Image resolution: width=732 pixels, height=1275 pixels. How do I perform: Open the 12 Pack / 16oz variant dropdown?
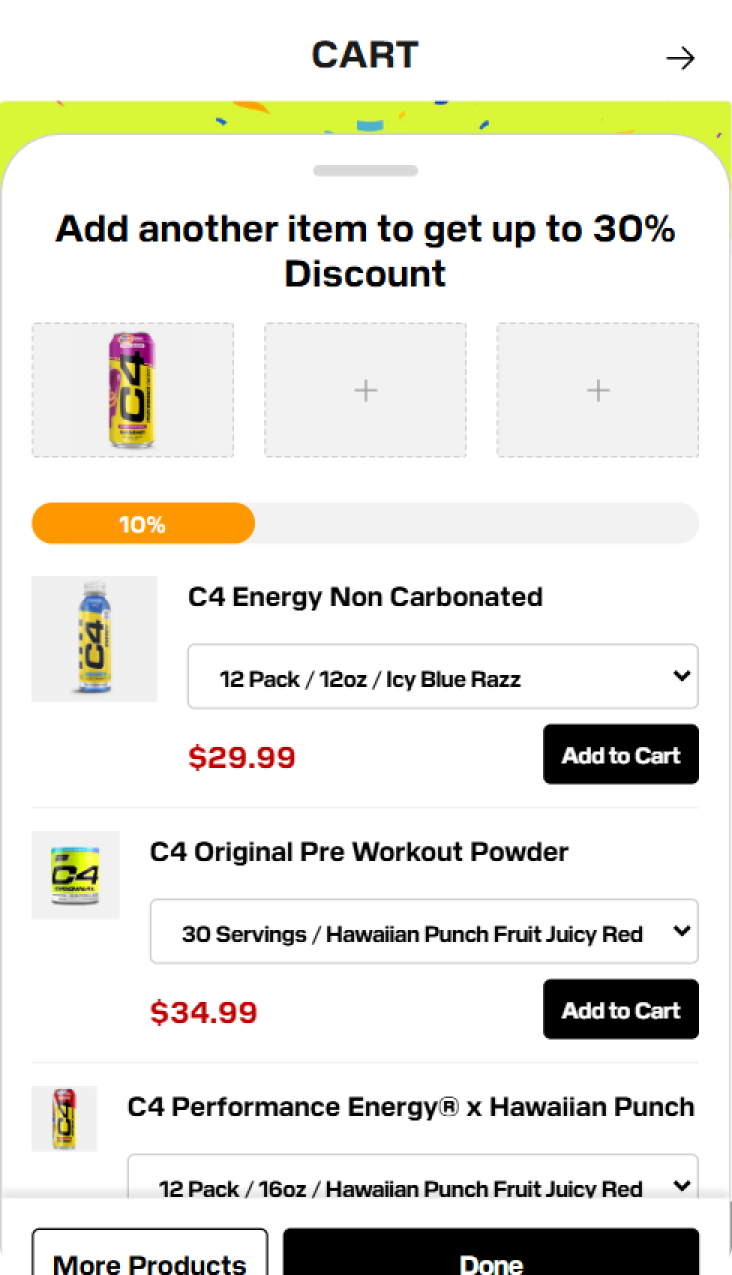[x=412, y=1186]
